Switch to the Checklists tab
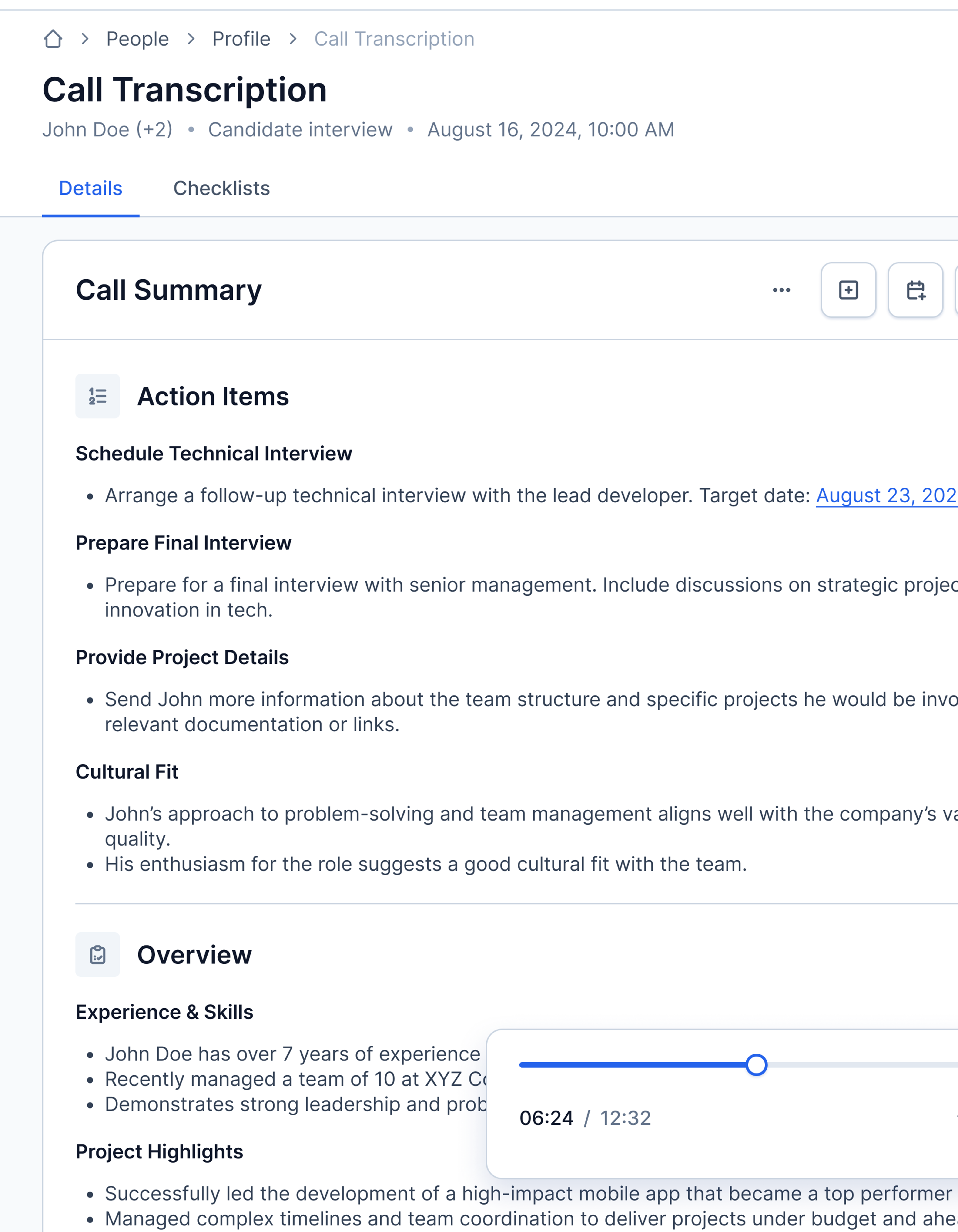Viewport: 958px width, 1232px height. 222,189
